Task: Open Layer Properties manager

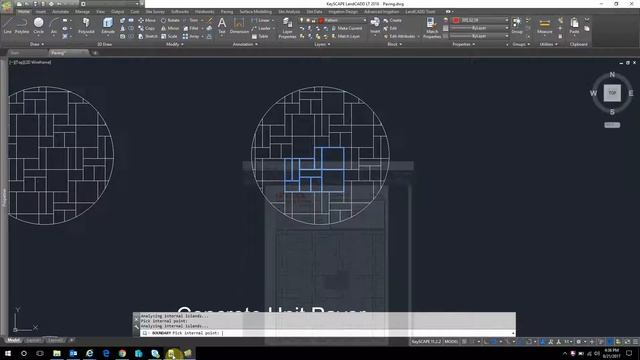Action: (287, 28)
